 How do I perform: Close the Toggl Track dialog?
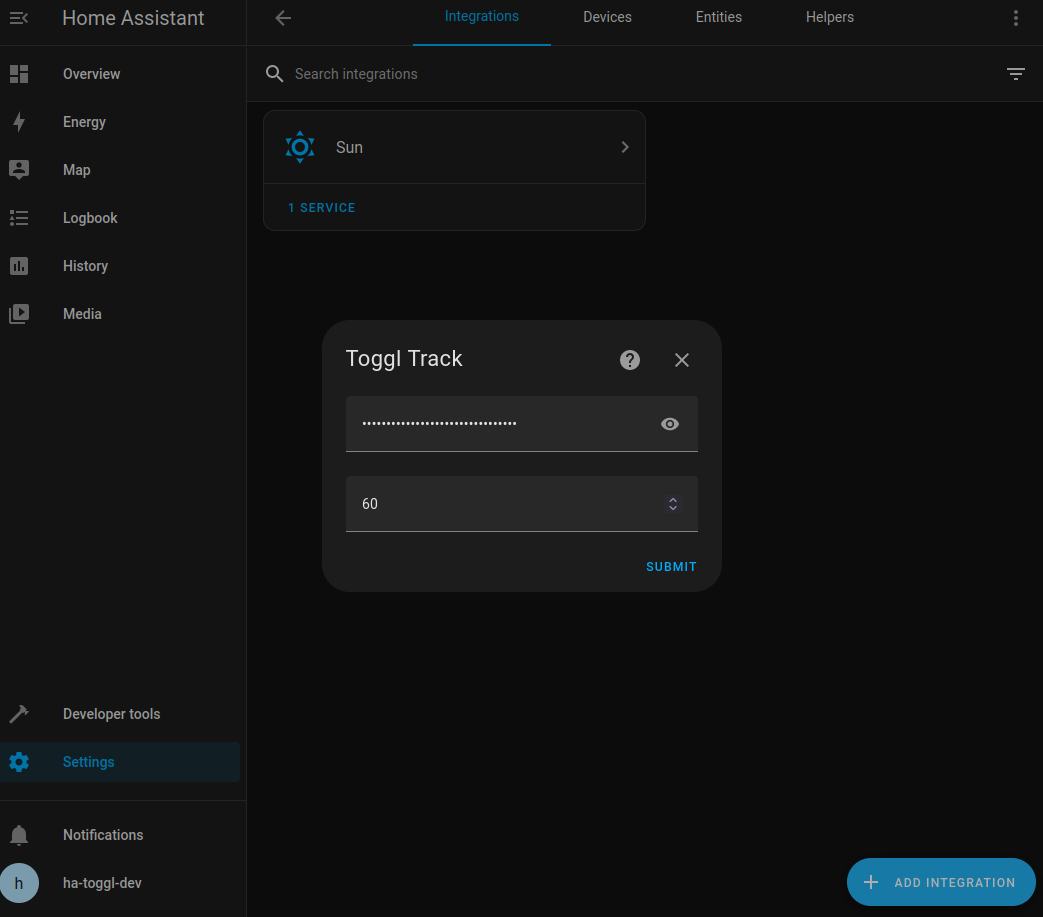(x=682, y=360)
